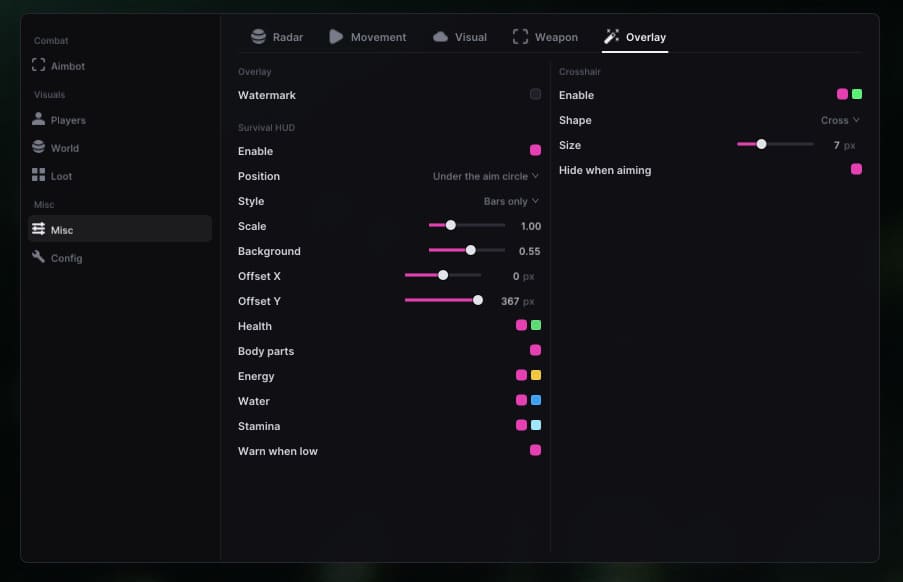
Task: Switch to the Movement tab
Action: [367, 37]
